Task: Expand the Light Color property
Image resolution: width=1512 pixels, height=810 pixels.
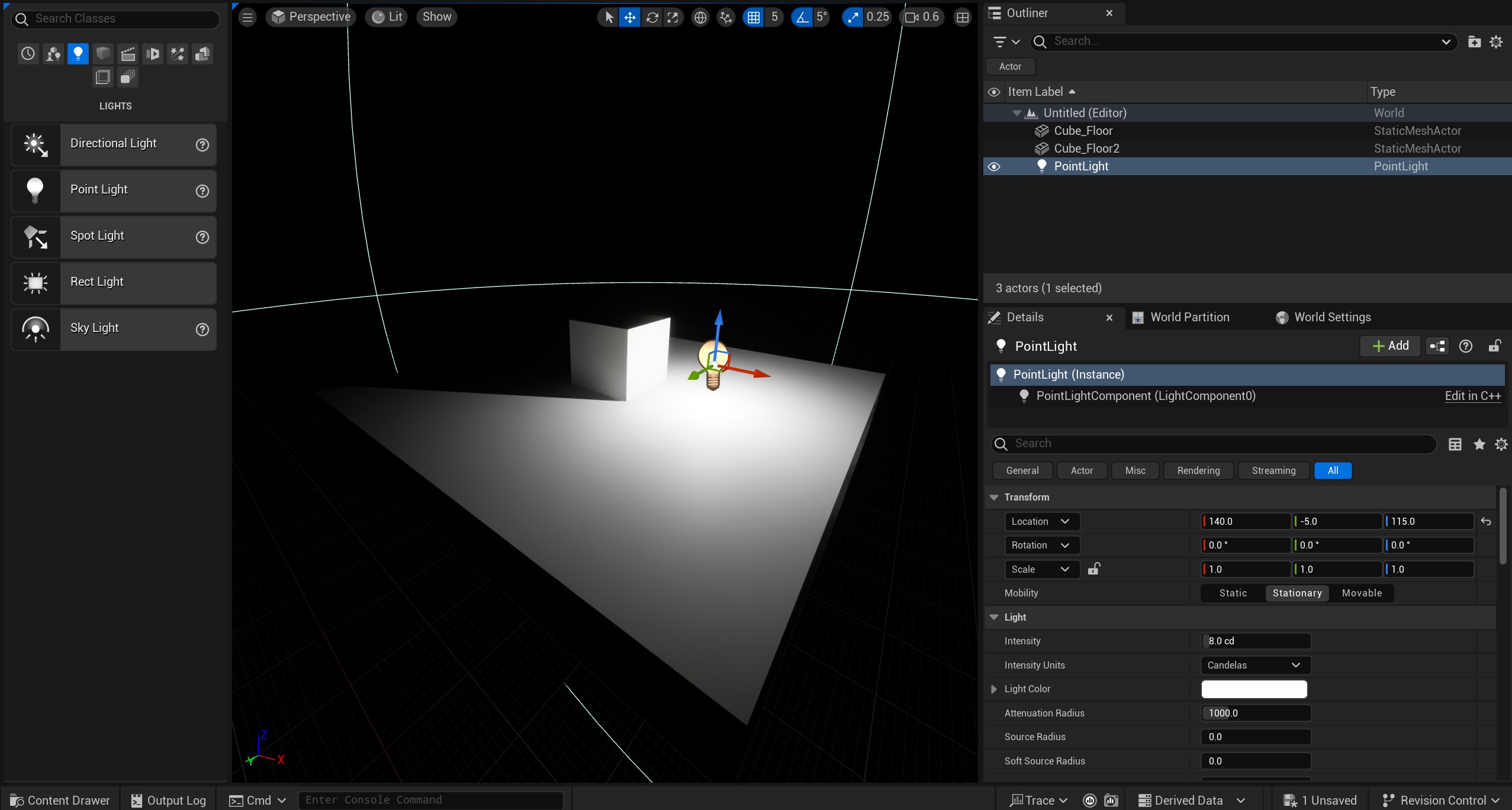Action: (994, 689)
